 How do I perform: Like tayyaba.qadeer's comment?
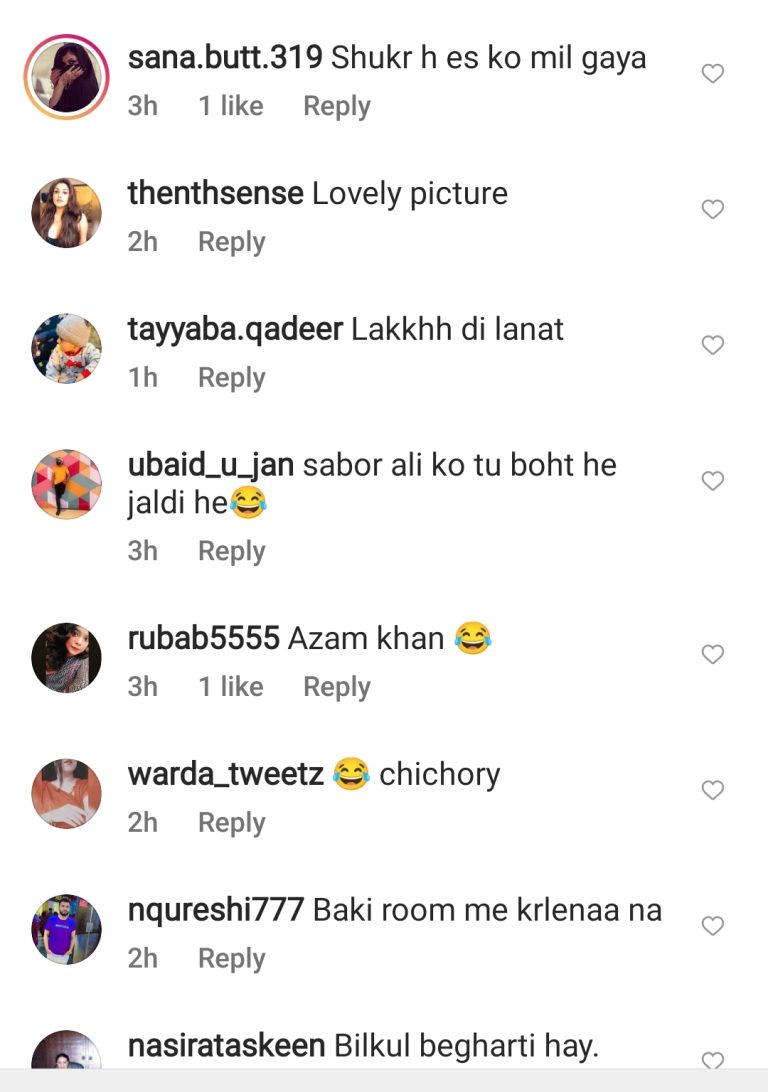[712, 345]
